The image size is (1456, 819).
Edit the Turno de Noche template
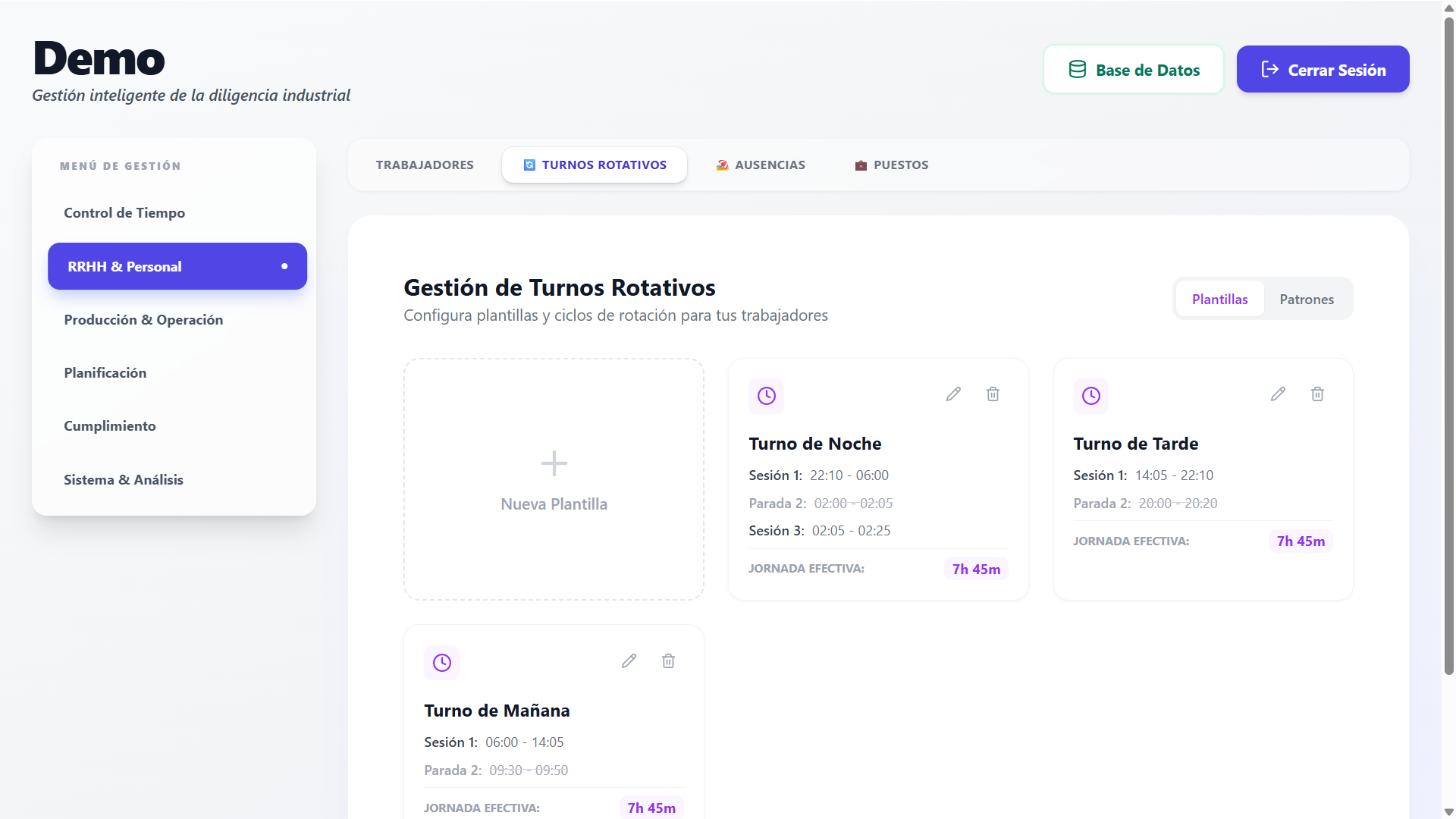(x=953, y=394)
